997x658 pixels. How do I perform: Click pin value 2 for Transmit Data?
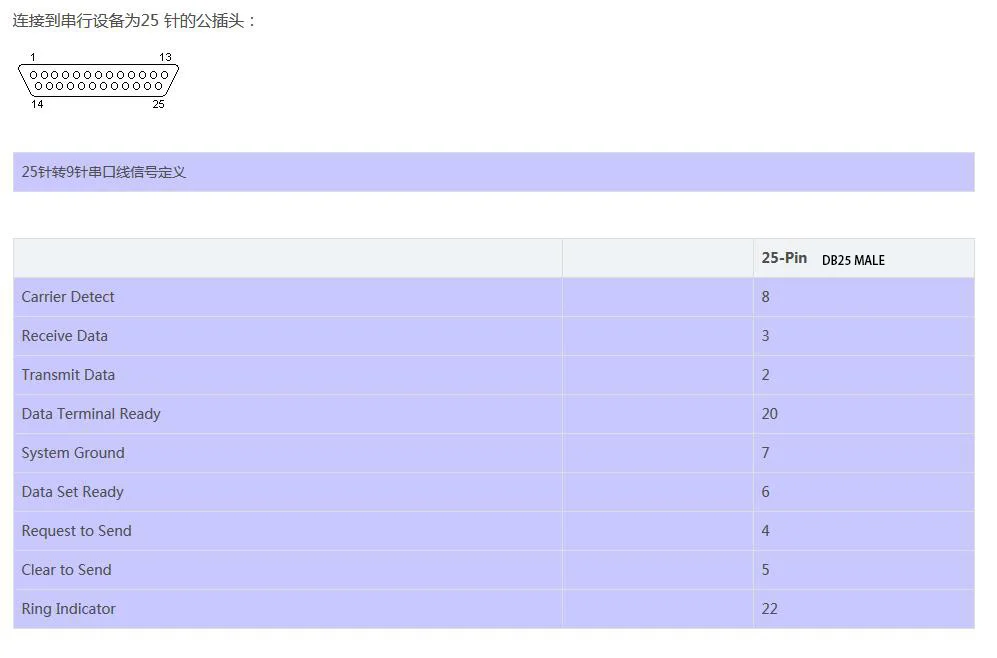[x=766, y=375]
